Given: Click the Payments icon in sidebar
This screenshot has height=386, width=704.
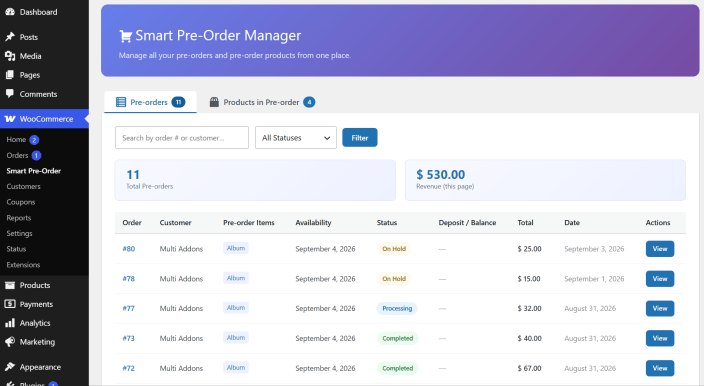Looking at the screenshot, I should tap(10, 304).
